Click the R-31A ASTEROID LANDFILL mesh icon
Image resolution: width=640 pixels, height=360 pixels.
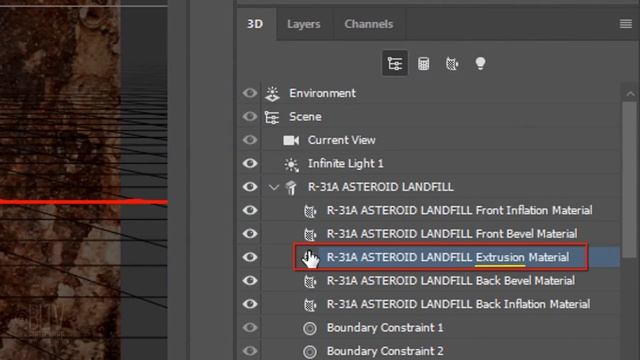[x=291, y=187]
